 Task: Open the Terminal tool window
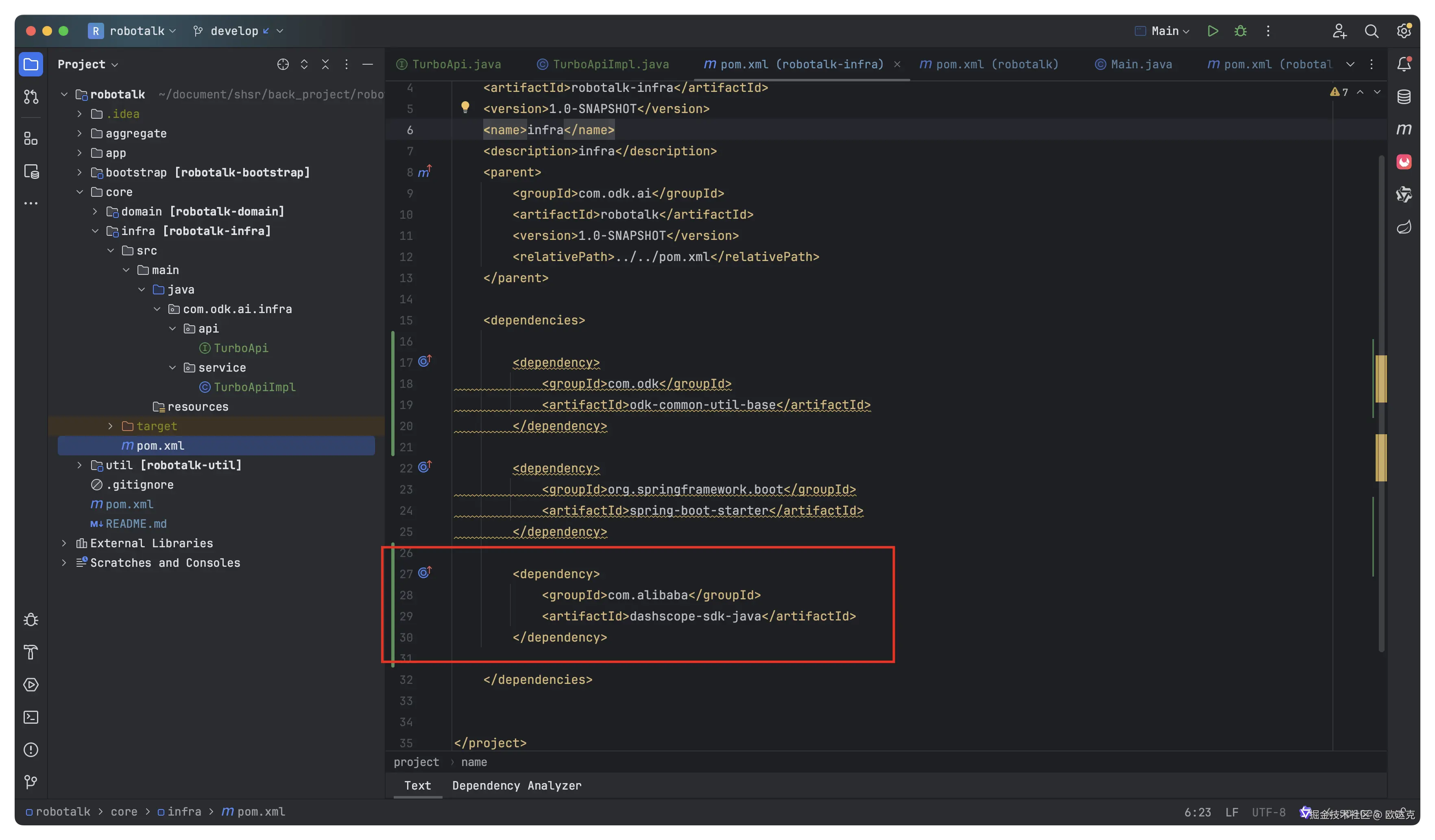[x=31, y=717]
